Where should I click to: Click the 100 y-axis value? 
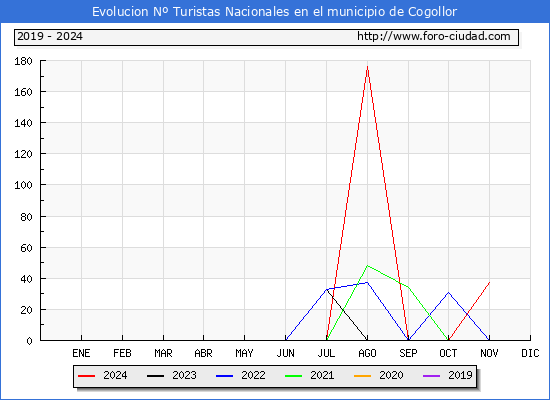(x=23, y=185)
